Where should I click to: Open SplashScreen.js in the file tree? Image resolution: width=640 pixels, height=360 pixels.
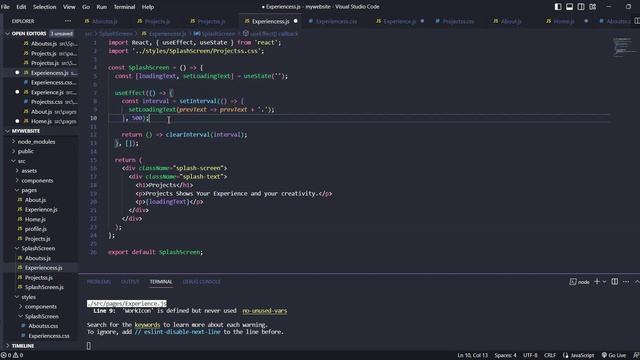(44, 287)
